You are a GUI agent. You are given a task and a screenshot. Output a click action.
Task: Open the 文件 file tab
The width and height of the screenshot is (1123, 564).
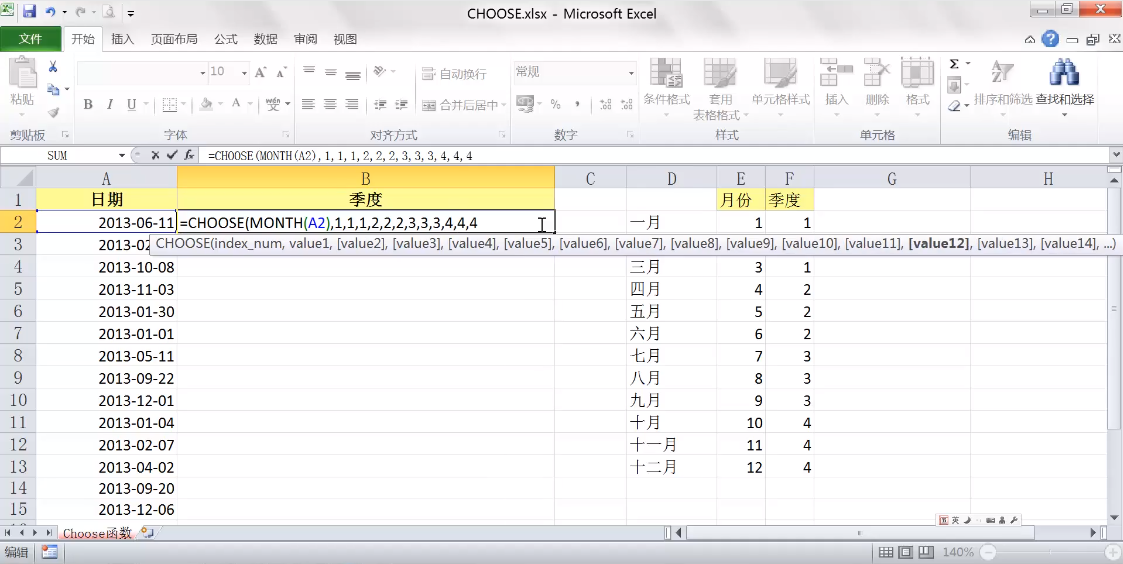30,39
